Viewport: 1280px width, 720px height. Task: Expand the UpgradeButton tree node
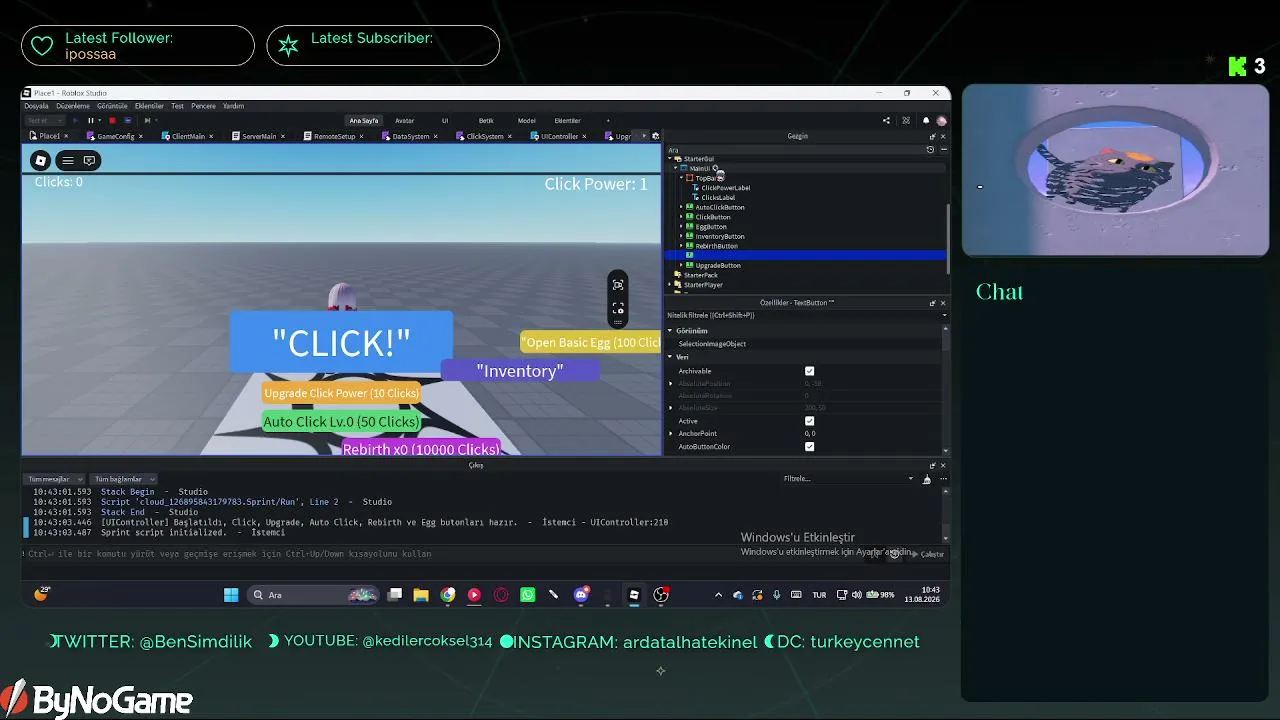pos(681,265)
